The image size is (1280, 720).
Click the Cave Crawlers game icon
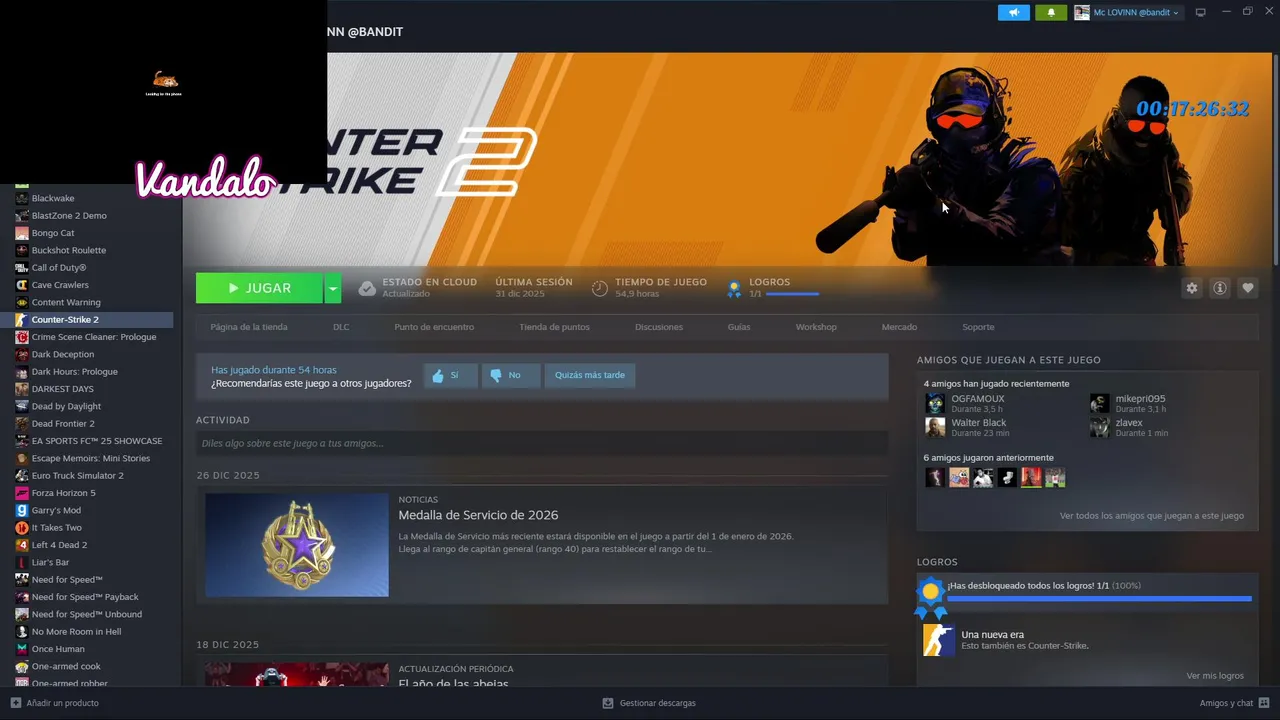tap(22, 285)
